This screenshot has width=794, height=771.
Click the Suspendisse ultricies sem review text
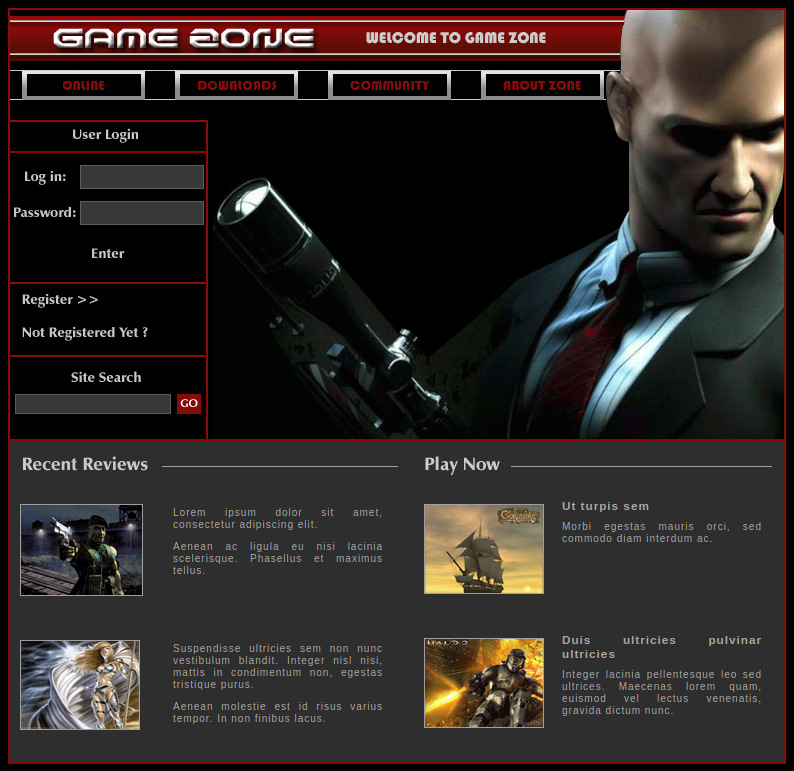click(277, 666)
